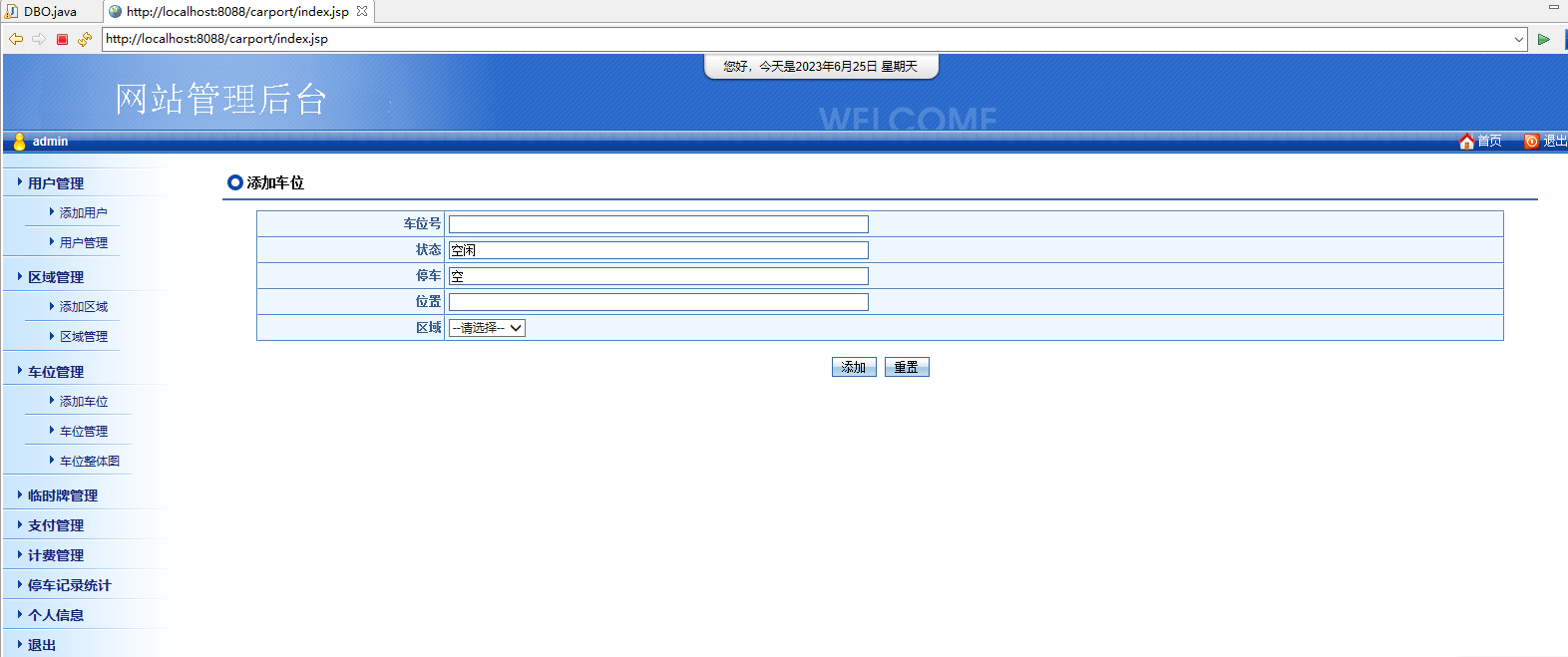Open the 用户管理 submenu item

(84, 243)
